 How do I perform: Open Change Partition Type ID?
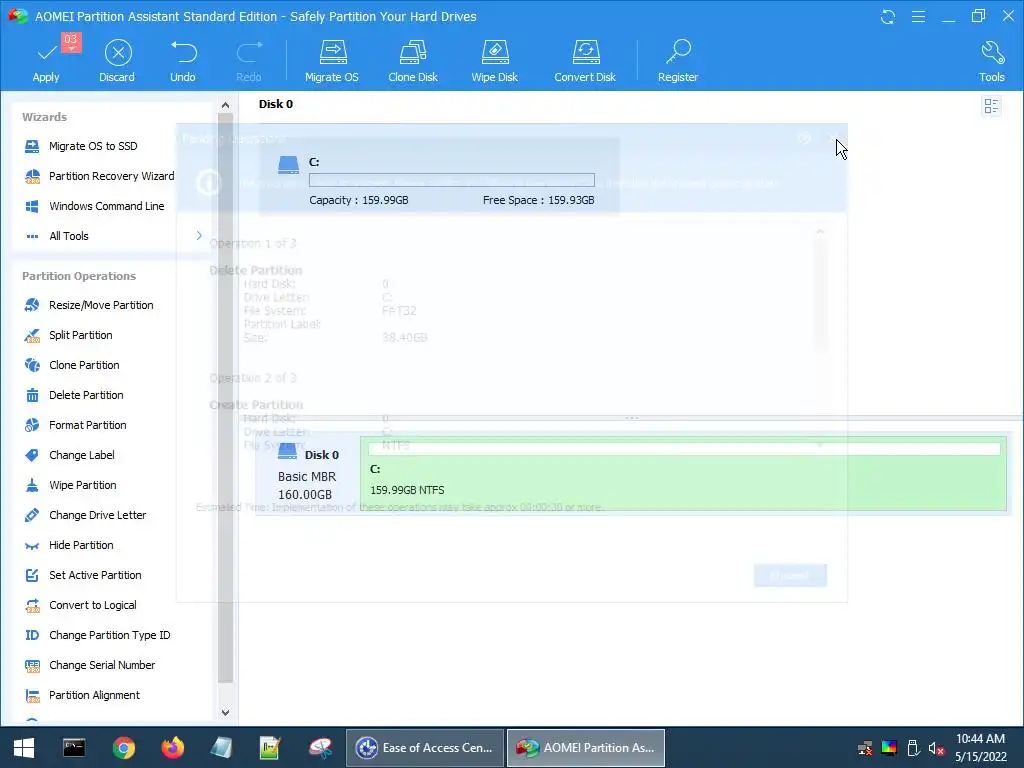(97, 635)
